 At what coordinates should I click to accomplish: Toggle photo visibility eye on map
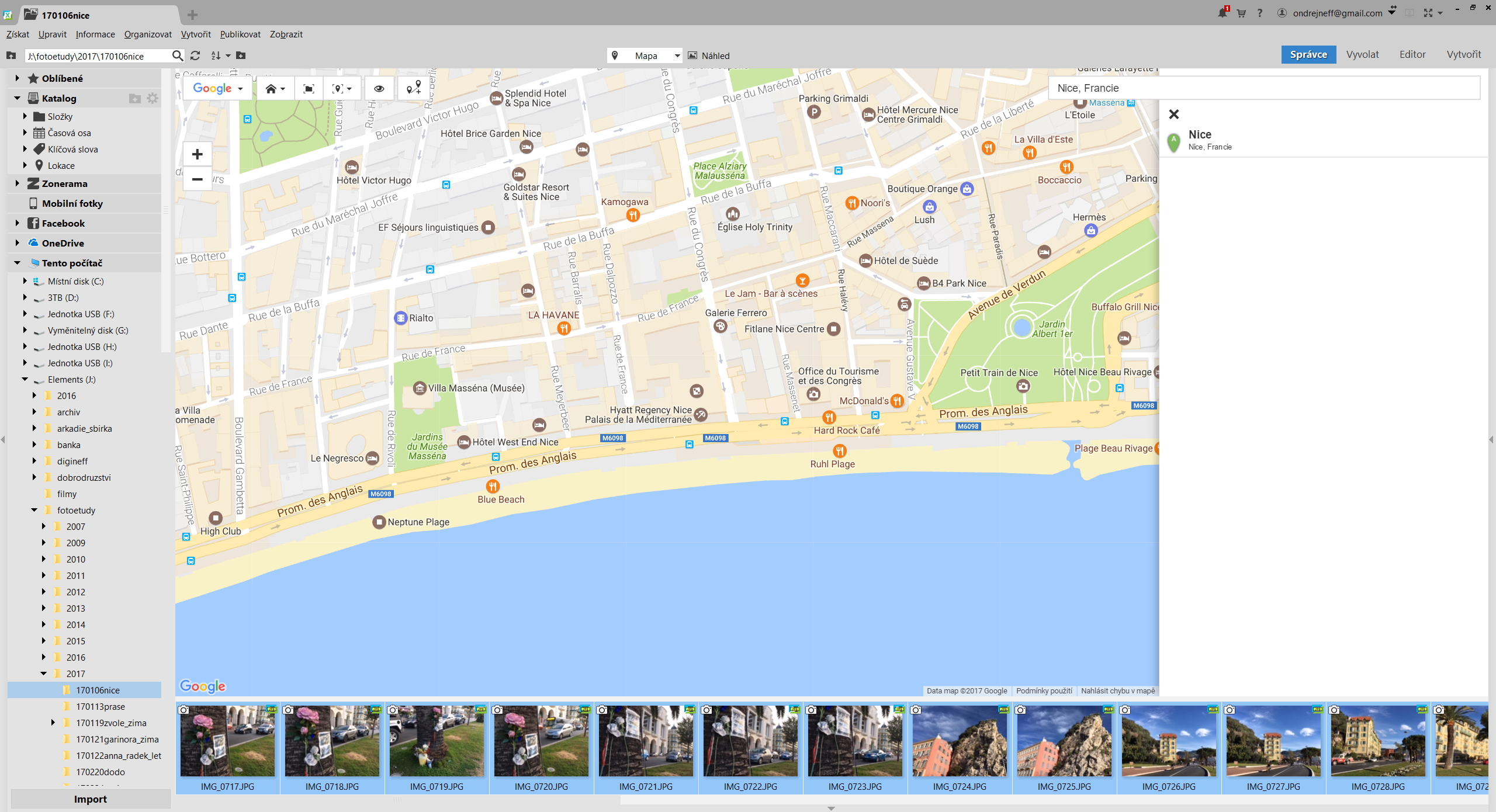(379, 88)
